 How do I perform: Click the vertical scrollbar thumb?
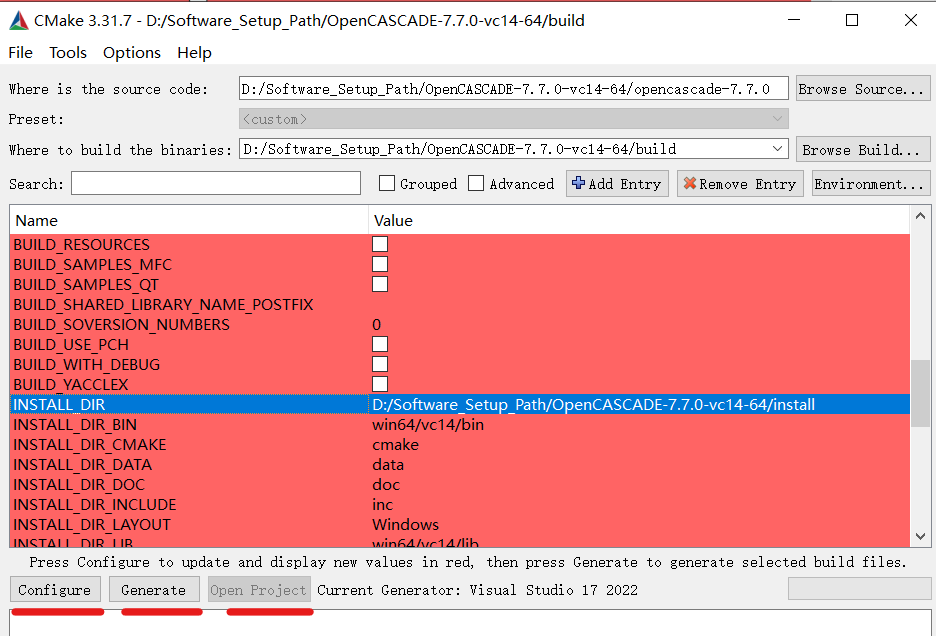(920, 394)
